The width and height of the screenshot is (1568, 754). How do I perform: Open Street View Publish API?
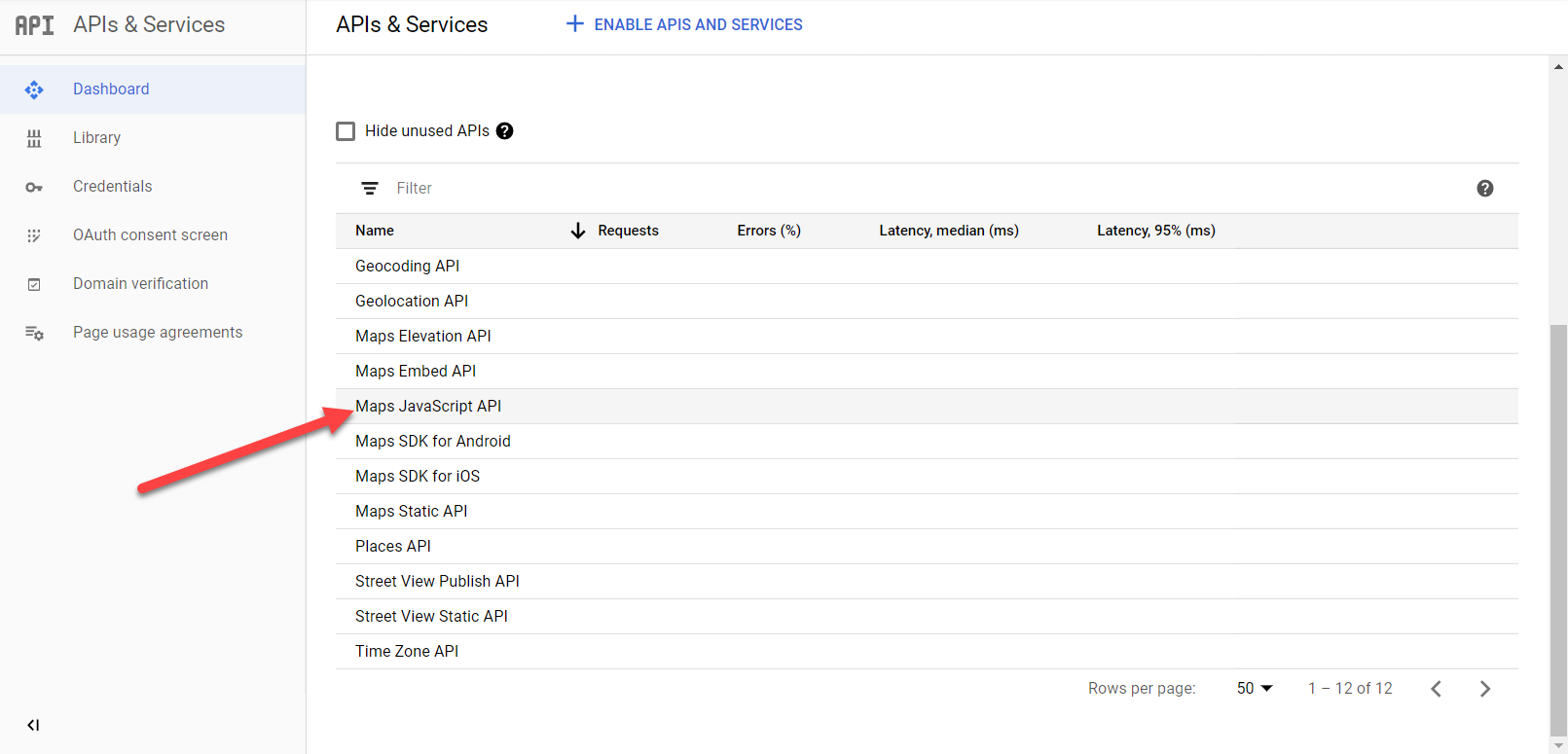[x=927, y=582]
